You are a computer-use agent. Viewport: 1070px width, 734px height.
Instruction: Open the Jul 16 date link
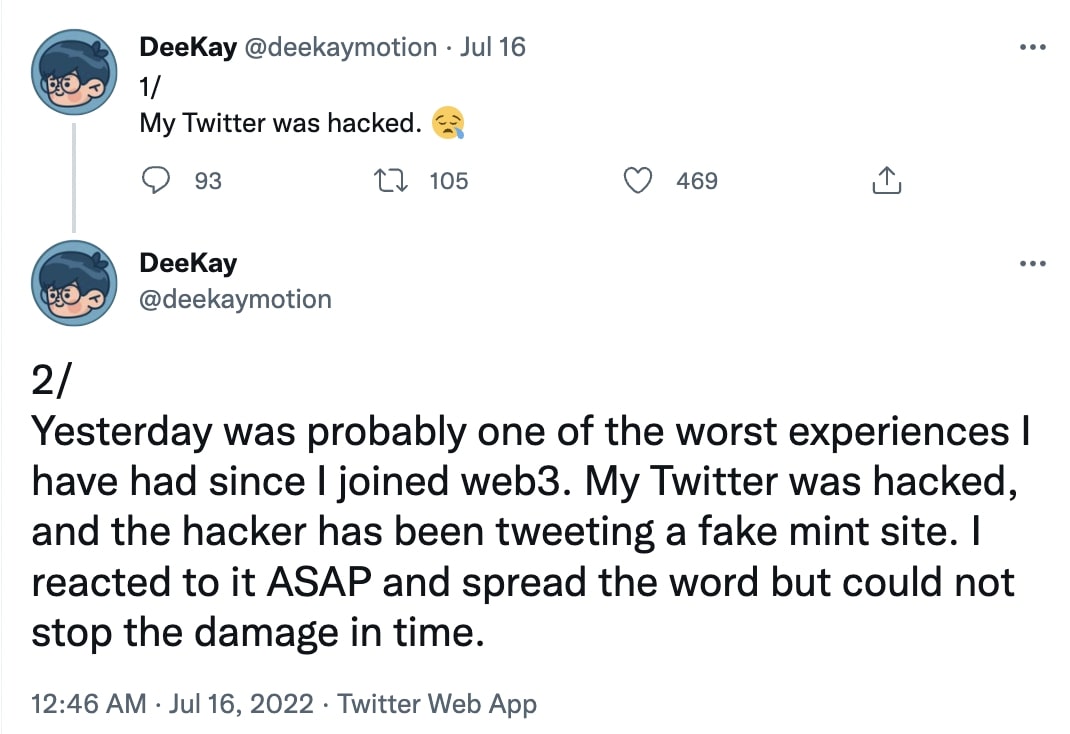(492, 47)
